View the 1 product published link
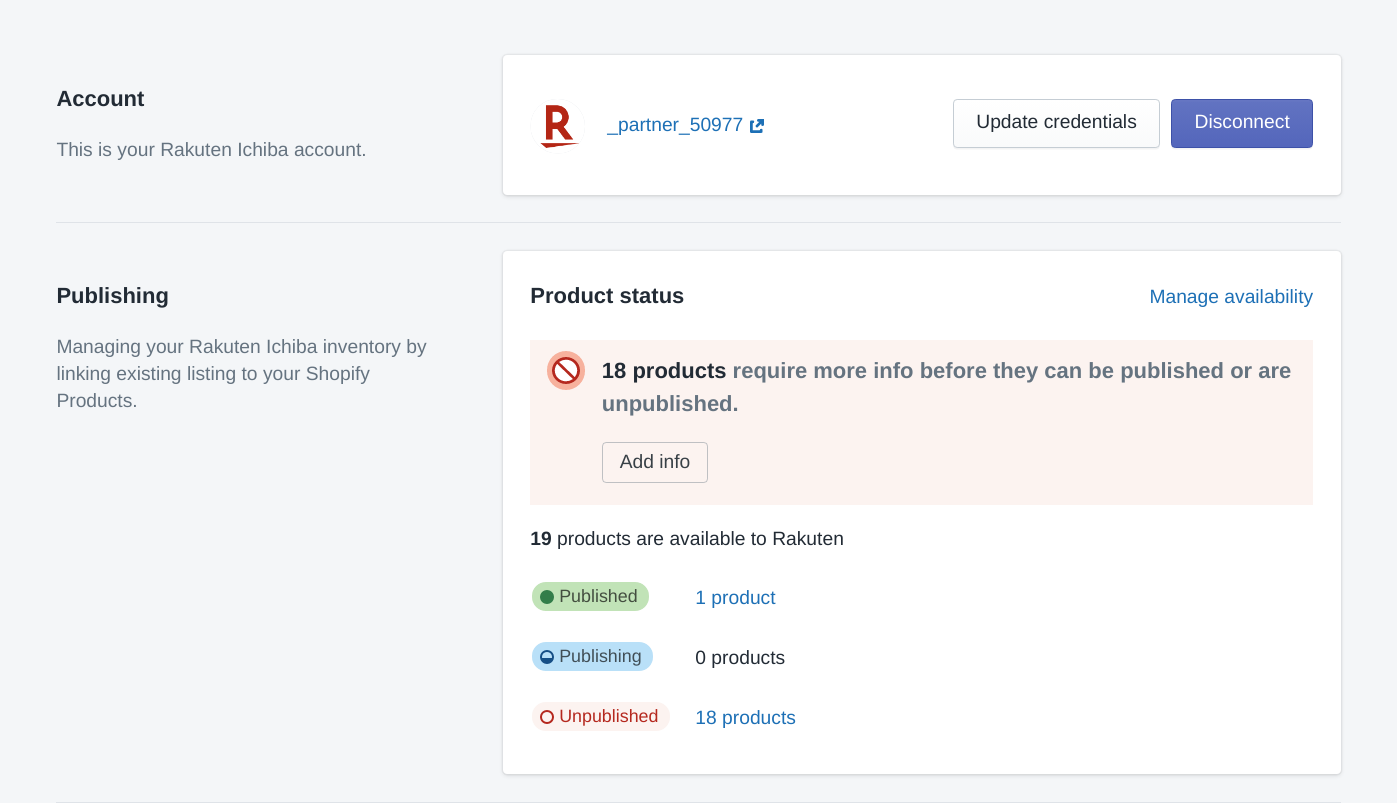 [x=735, y=598]
